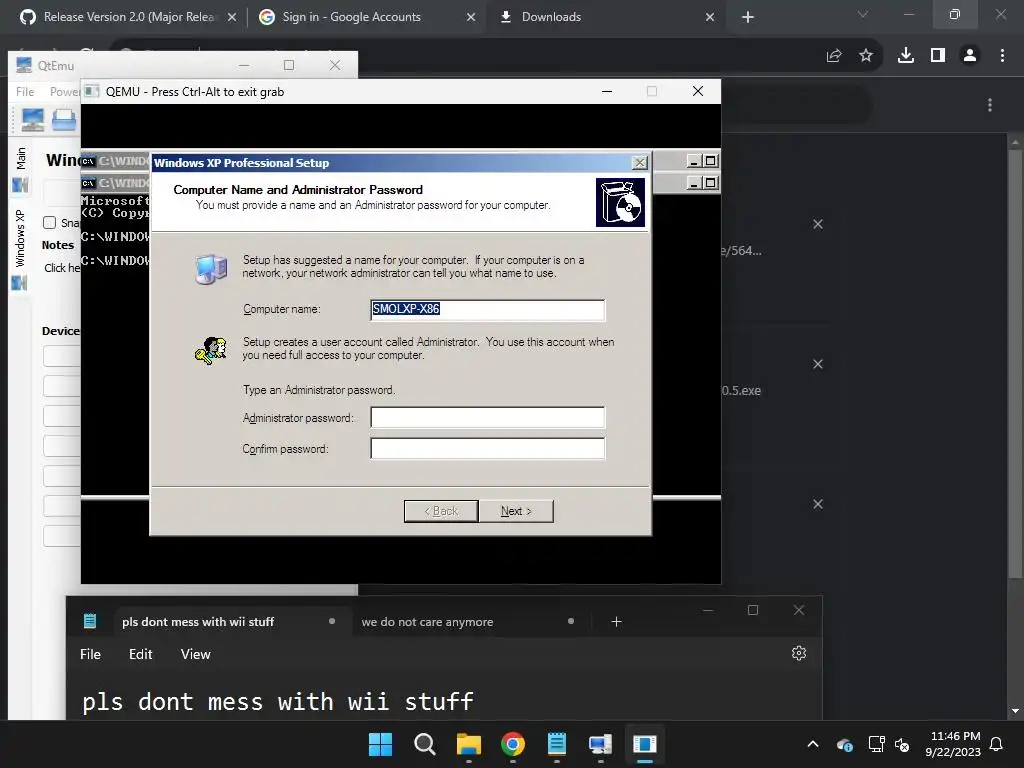
Task: Open the QEMU window taskbar icon
Action: pos(645,744)
